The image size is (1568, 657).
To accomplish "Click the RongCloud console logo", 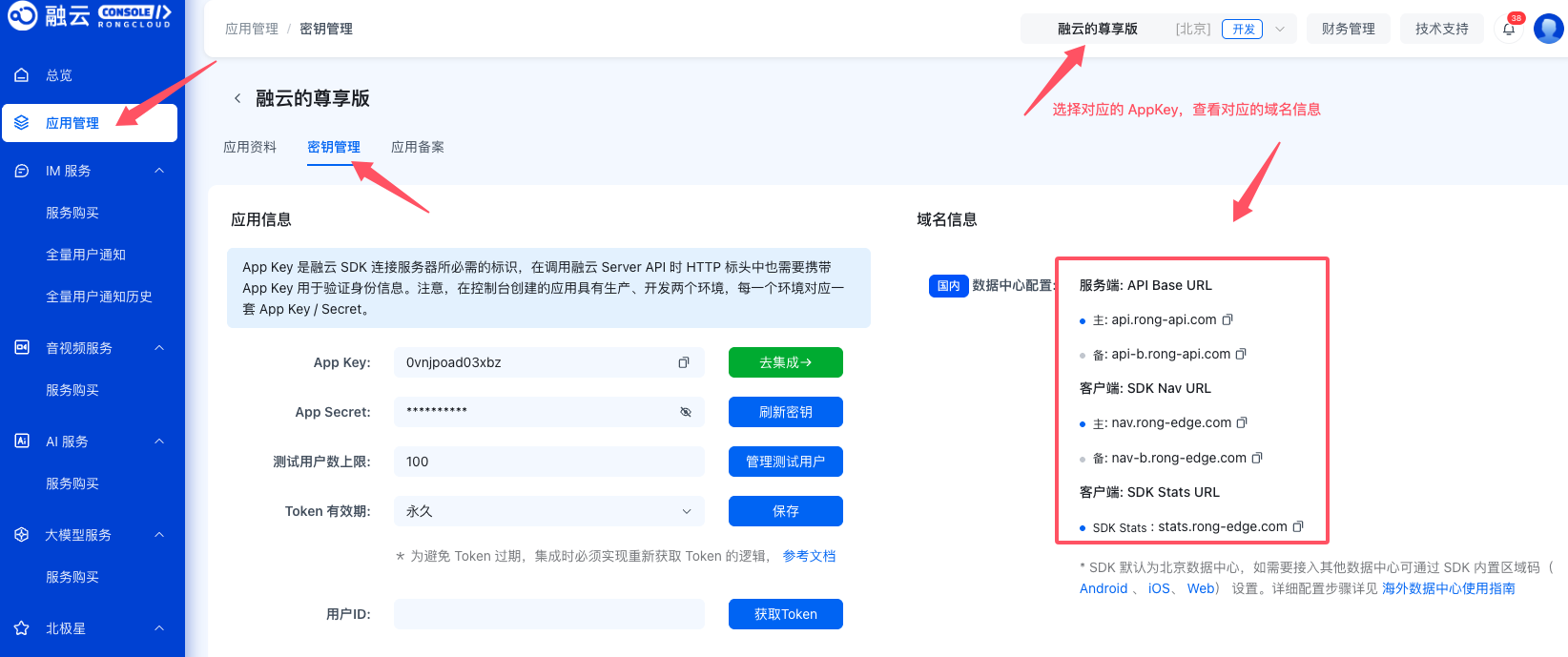I will coord(90,15).
